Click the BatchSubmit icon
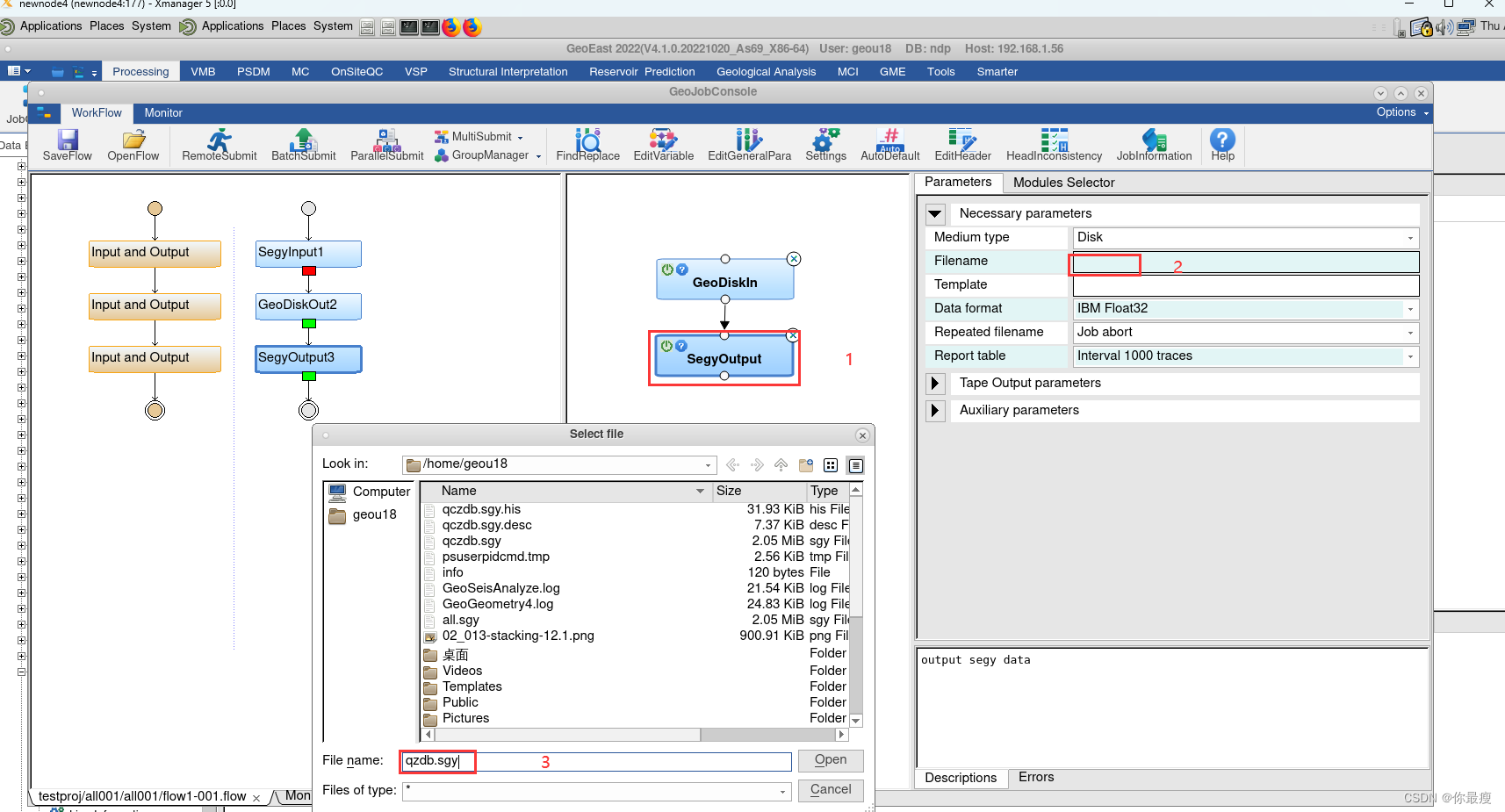This screenshot has width=1505, height=812. tap(304, 140)
